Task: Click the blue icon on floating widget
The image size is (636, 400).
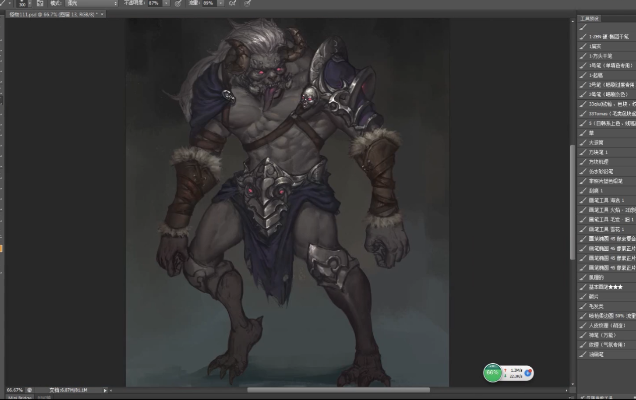Action: tap(528, 373)
